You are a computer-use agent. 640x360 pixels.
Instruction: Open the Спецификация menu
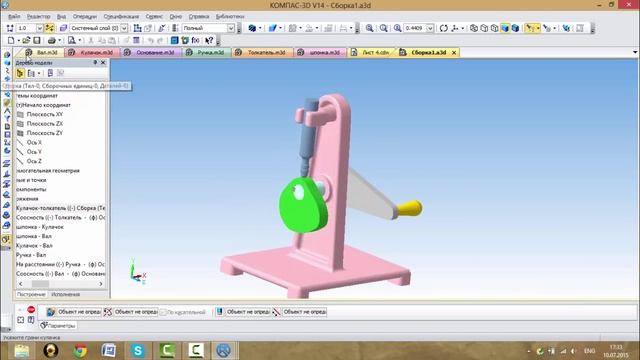[x=121, y=16]
